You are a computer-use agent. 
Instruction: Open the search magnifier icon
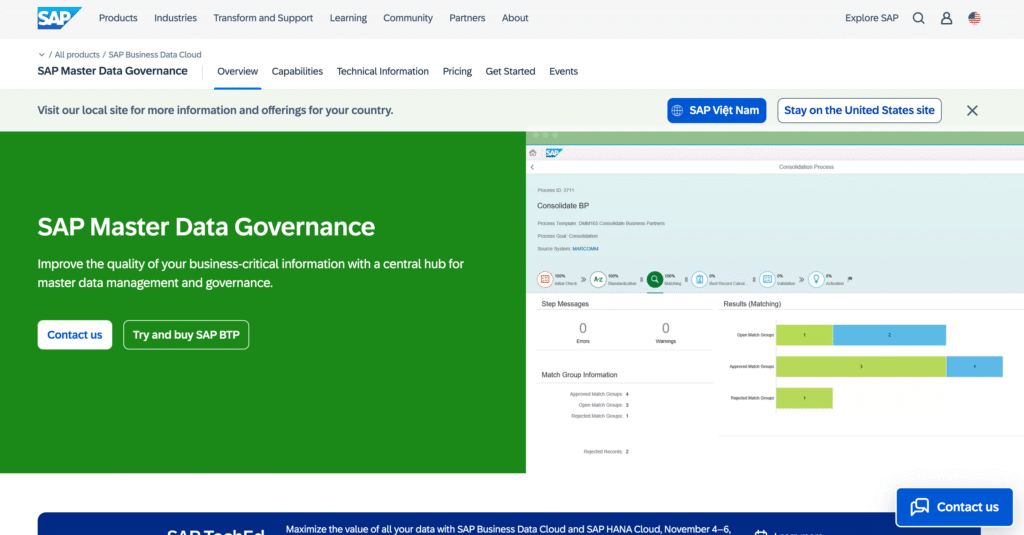pyautogui.click(x=918, y=18)
